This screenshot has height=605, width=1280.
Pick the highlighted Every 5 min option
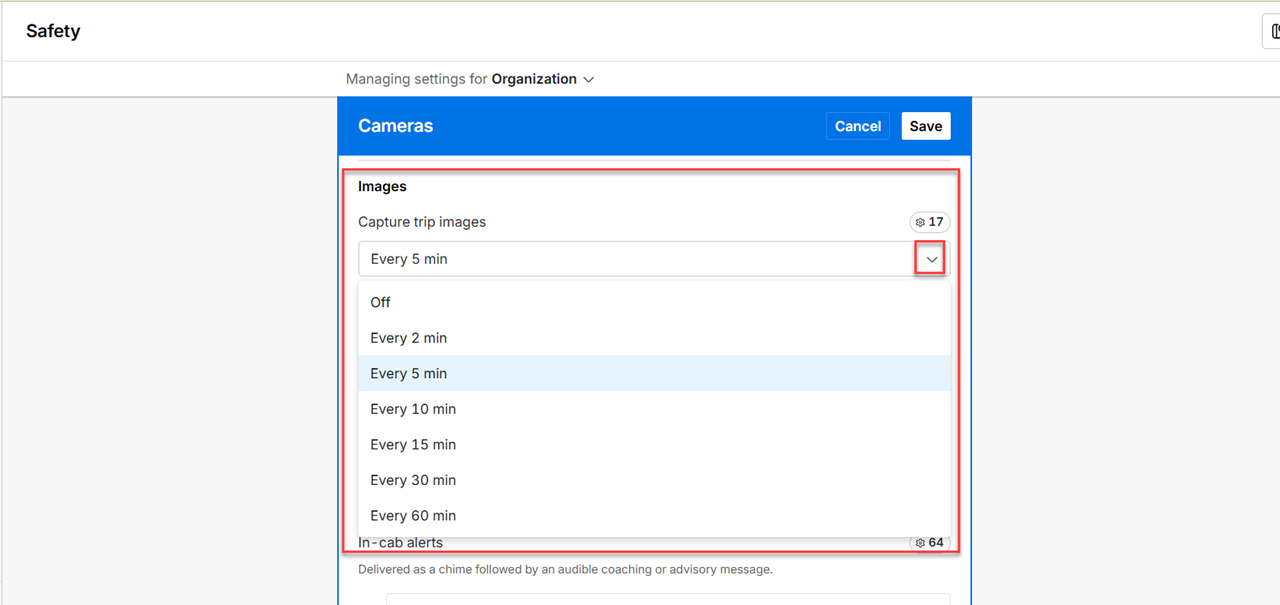coord(409,373)
